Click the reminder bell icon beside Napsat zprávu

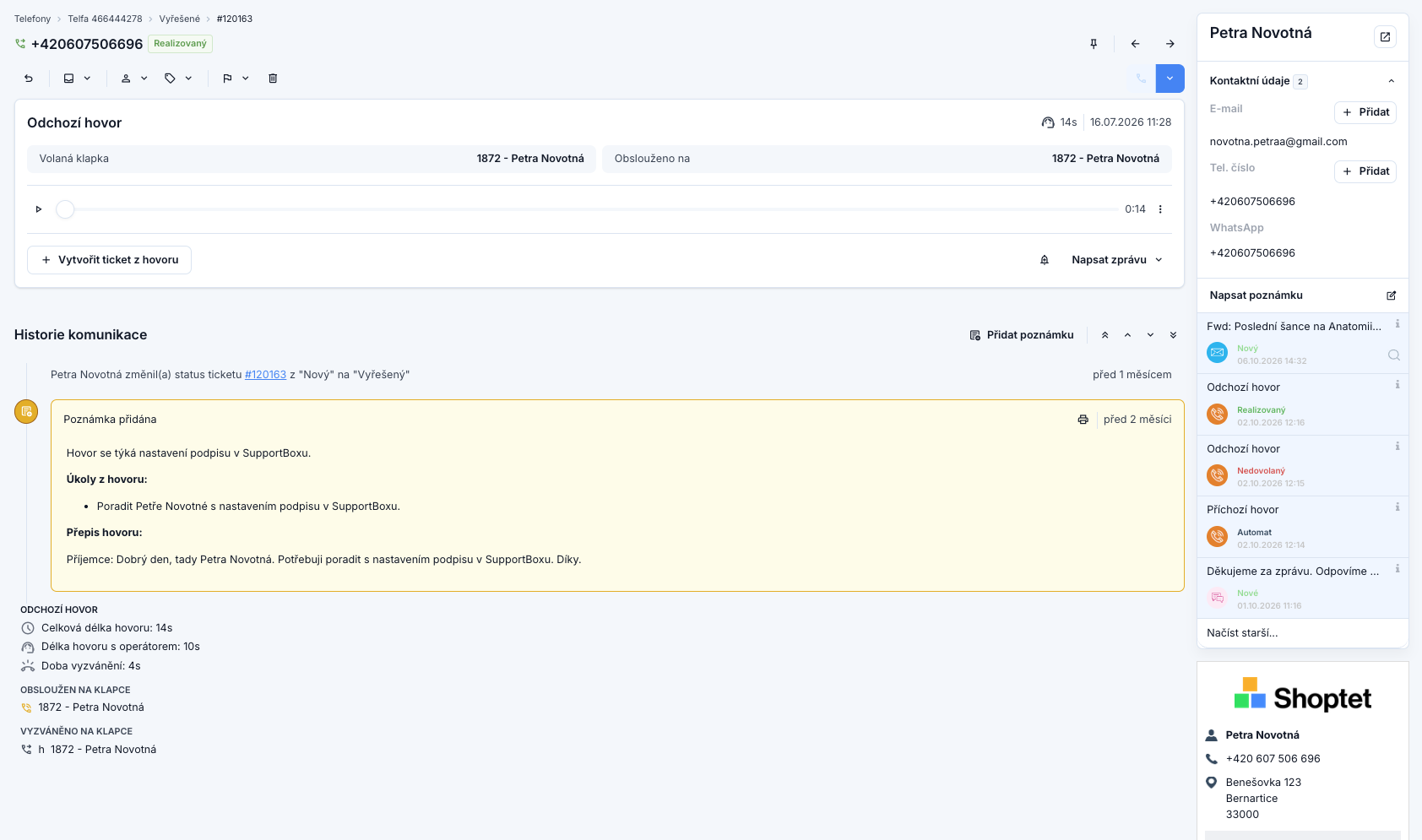[x=1045, y=260]
